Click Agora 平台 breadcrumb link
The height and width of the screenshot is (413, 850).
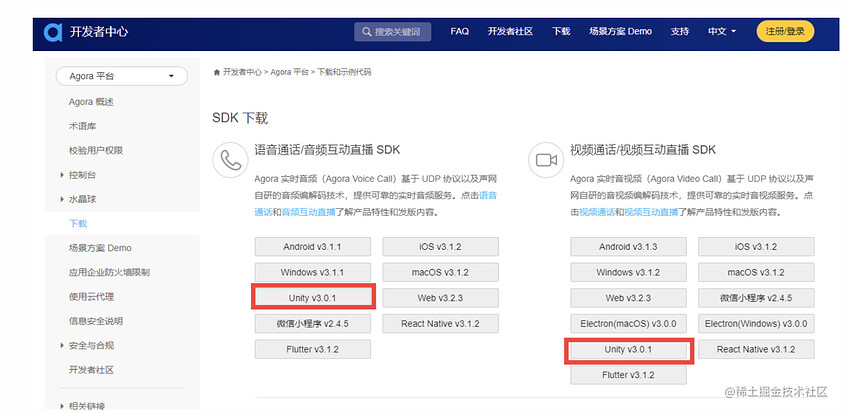[289, 72]
